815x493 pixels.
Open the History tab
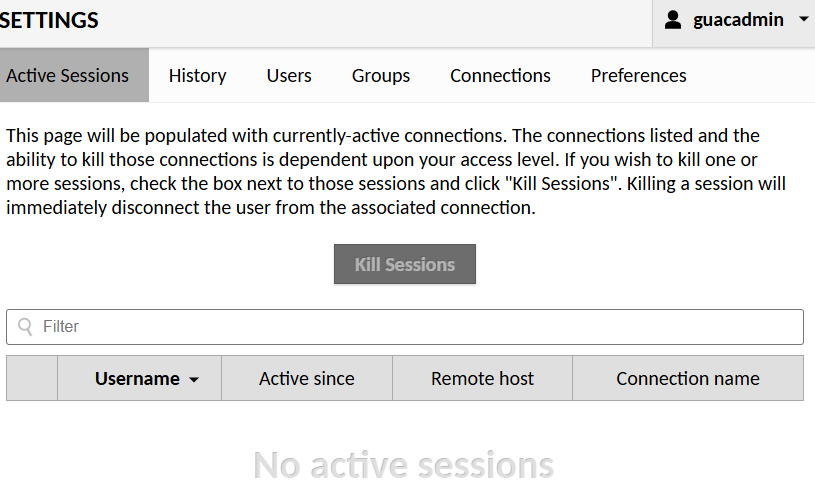coord(197,76)
